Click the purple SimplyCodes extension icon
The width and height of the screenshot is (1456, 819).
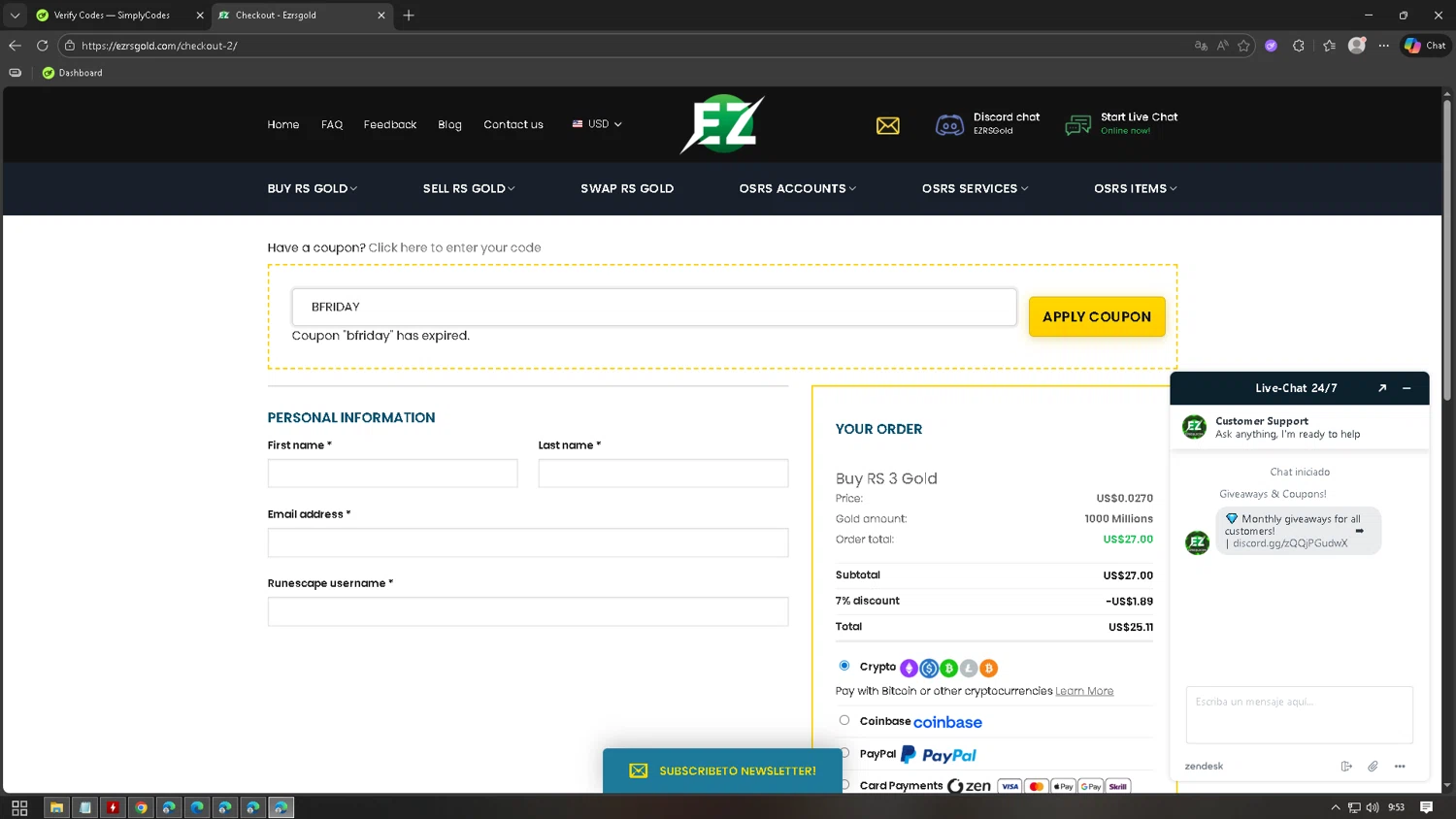[1271, 46]
